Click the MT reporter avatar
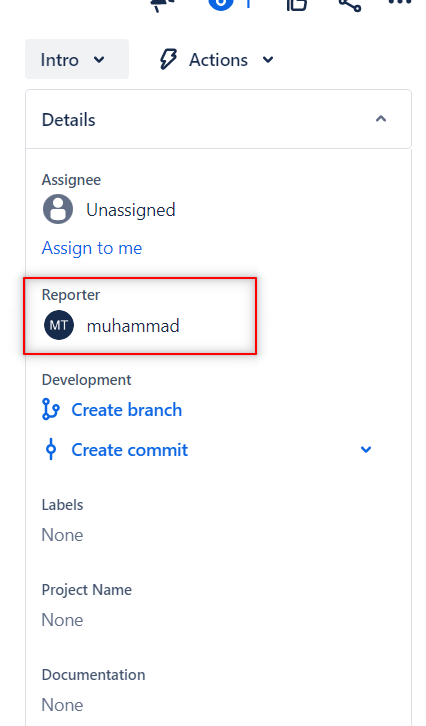Screen dimensions: 426x726 click(x=59, y=325)
